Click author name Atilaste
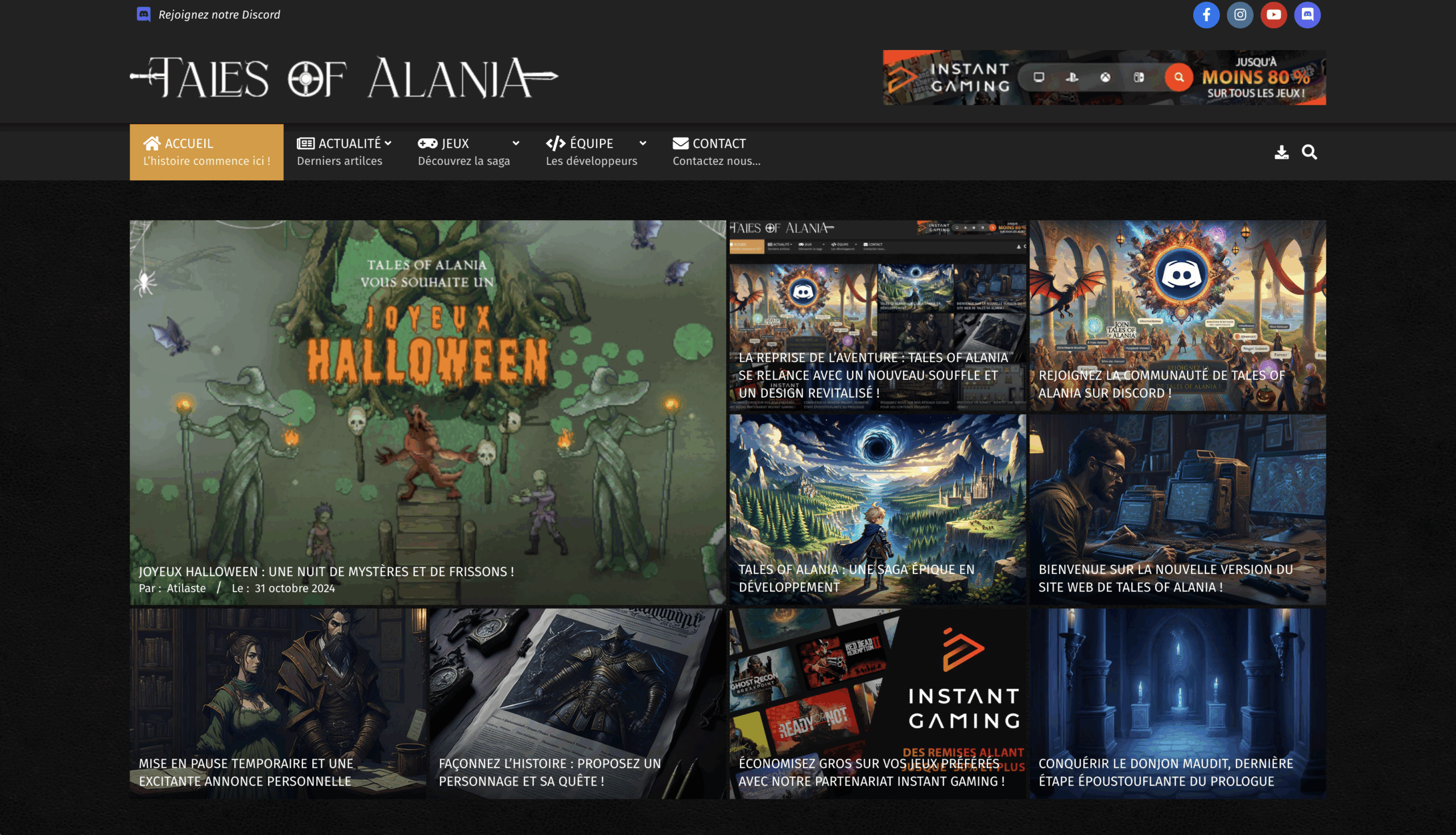This screenshot has width=1456, height=835. pyautogui.click(x=187, y=588)
